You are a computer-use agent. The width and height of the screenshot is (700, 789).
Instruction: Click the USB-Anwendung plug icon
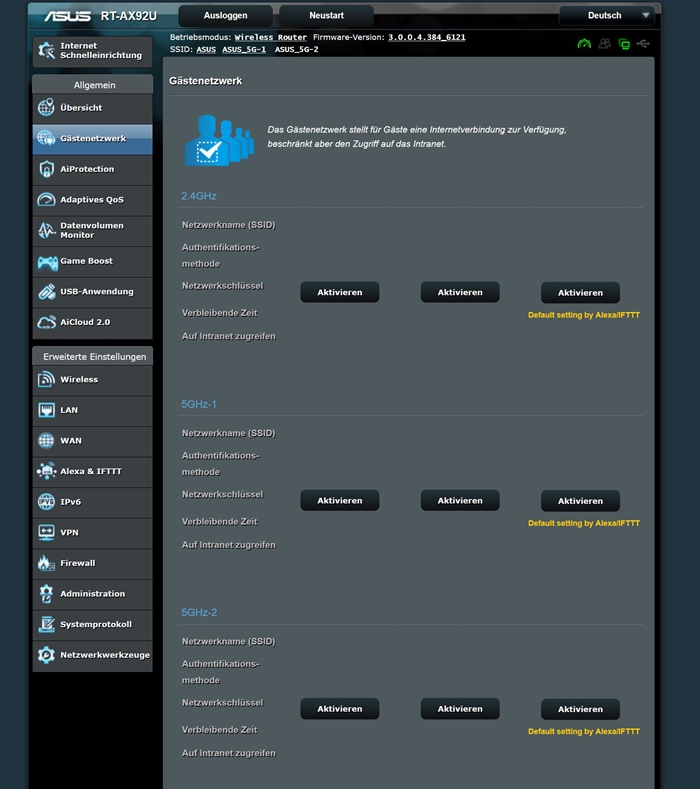46,292
